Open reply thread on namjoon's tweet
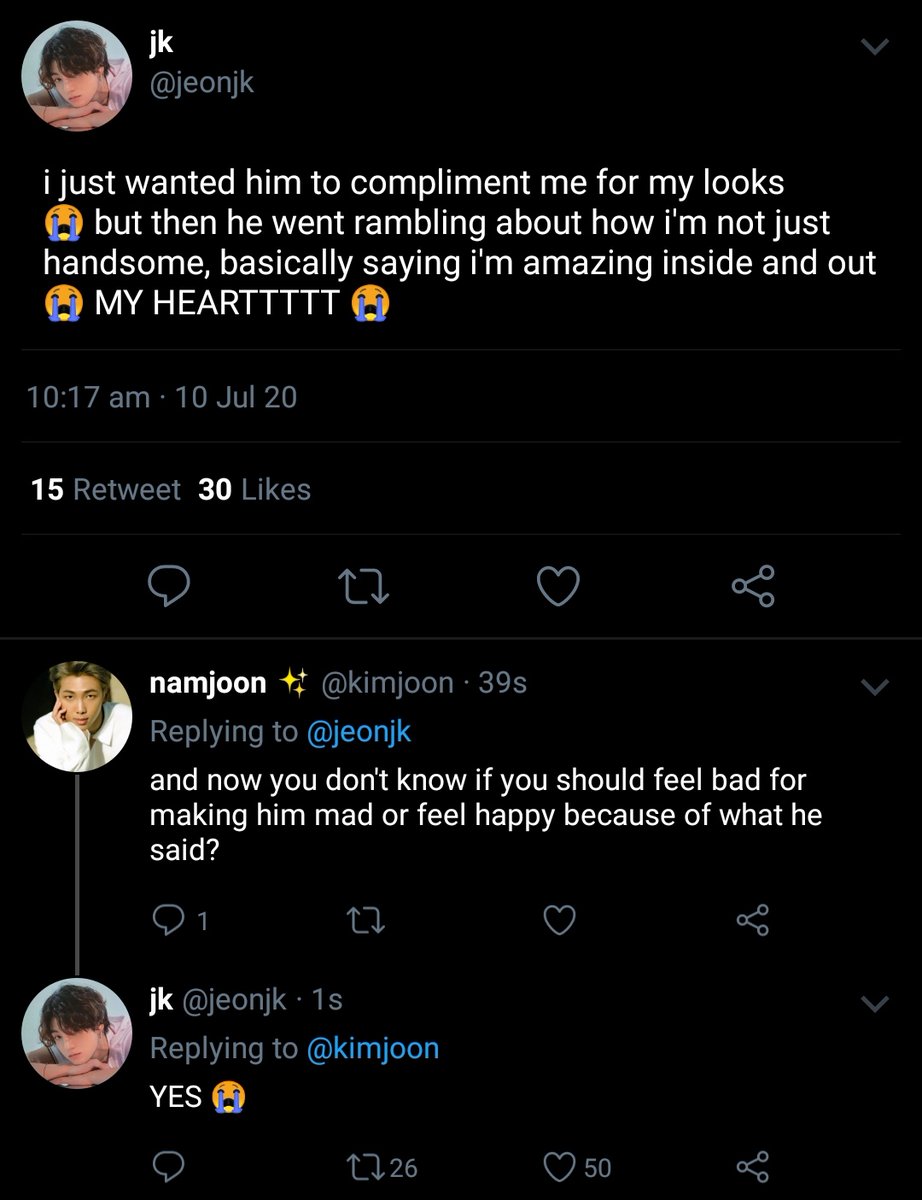Viewport: 922px width, 1200px height. click(x=167, y=920)
